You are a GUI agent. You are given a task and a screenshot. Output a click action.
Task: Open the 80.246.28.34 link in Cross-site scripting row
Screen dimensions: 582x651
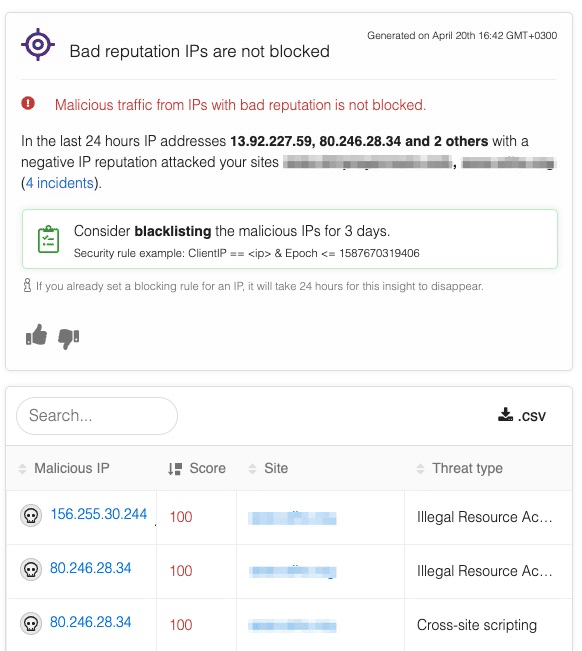[90, 622]
